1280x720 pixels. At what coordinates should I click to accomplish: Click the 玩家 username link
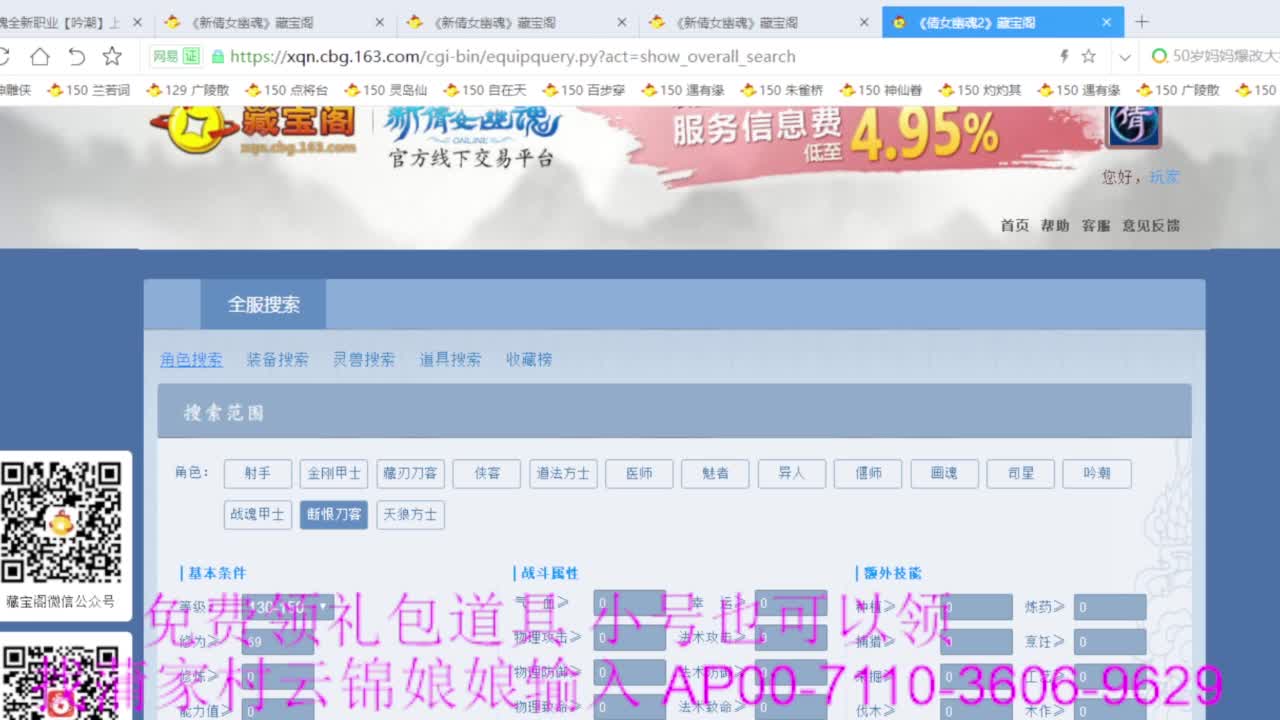pos(1164,177)
